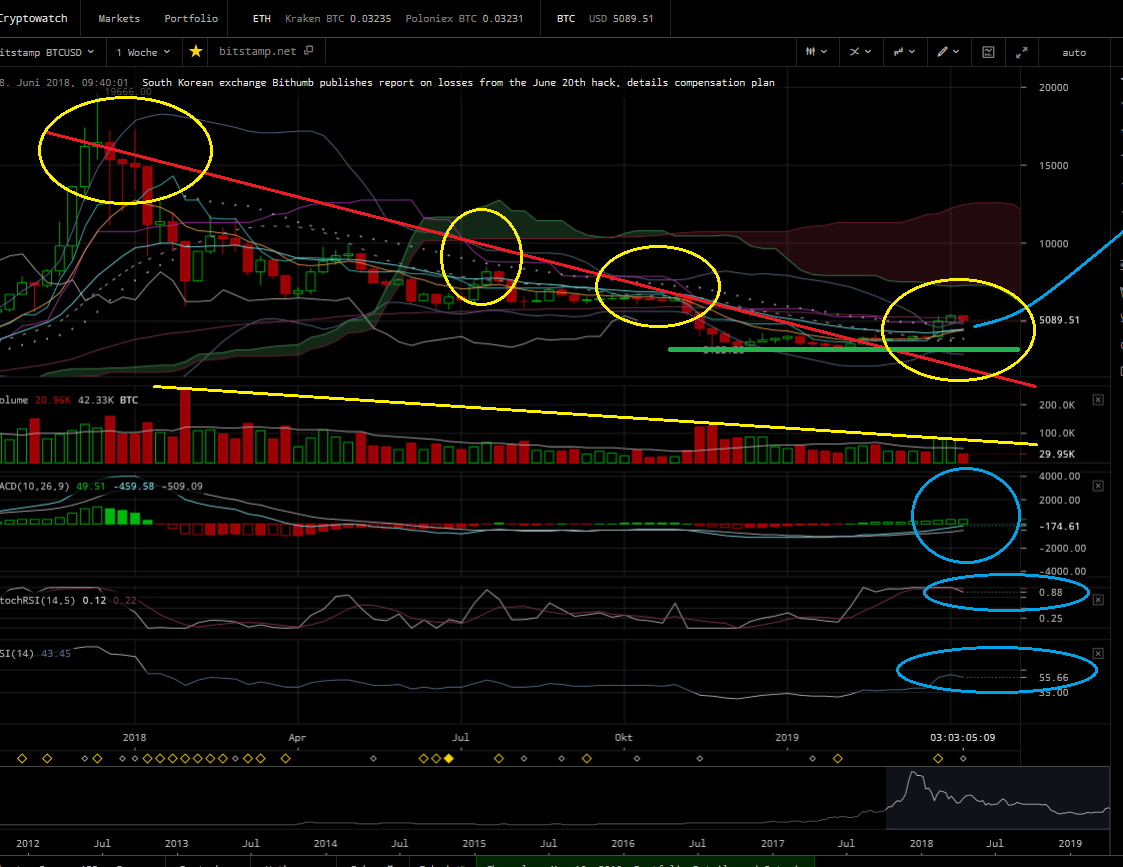Click the 19666.00 high price label
The height and width of the screenshot is (867, 1123).
point(128,92)
